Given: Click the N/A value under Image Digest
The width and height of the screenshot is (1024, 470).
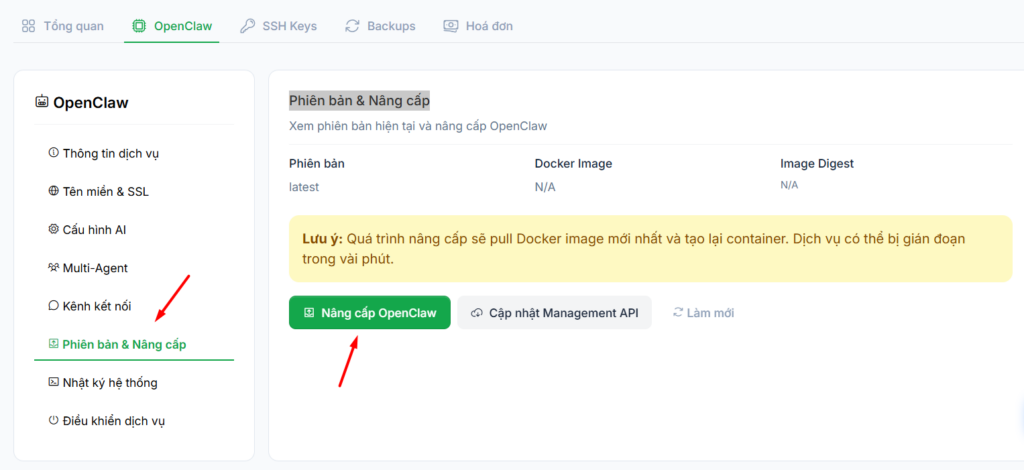Looking at the screenshot, I should click(x=789, y=185).
